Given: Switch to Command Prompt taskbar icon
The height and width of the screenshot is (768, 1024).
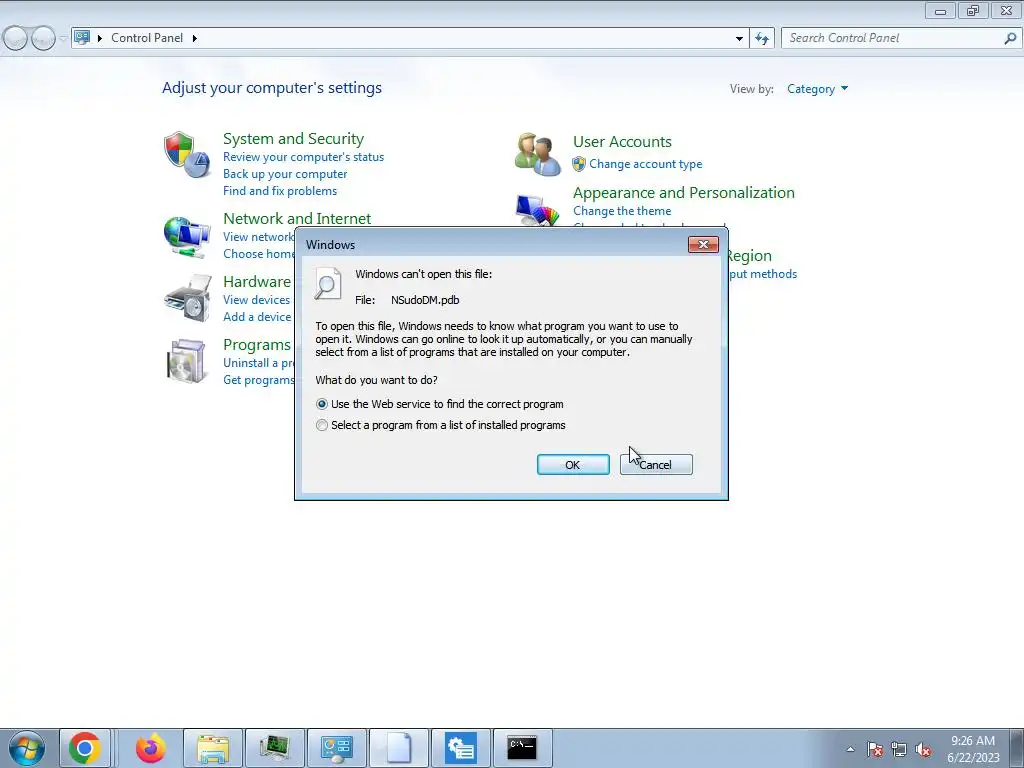Looking at the screenshot, I should coord(522,748).
